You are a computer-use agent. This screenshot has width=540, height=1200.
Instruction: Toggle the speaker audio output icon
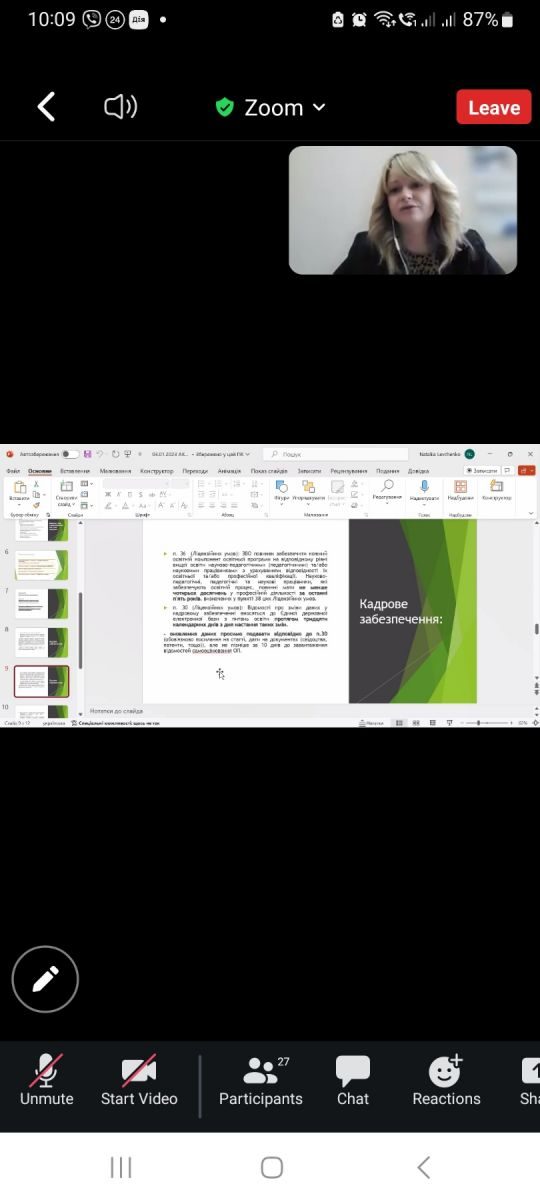click(120, 107)
